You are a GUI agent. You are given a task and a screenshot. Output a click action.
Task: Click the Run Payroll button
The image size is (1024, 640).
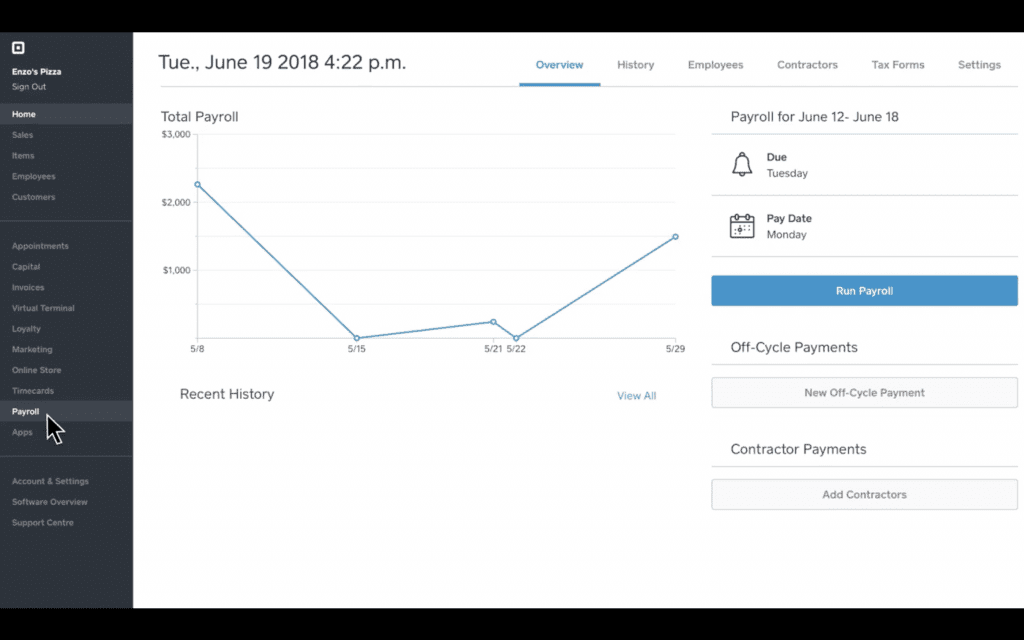[x=863, y=291]
